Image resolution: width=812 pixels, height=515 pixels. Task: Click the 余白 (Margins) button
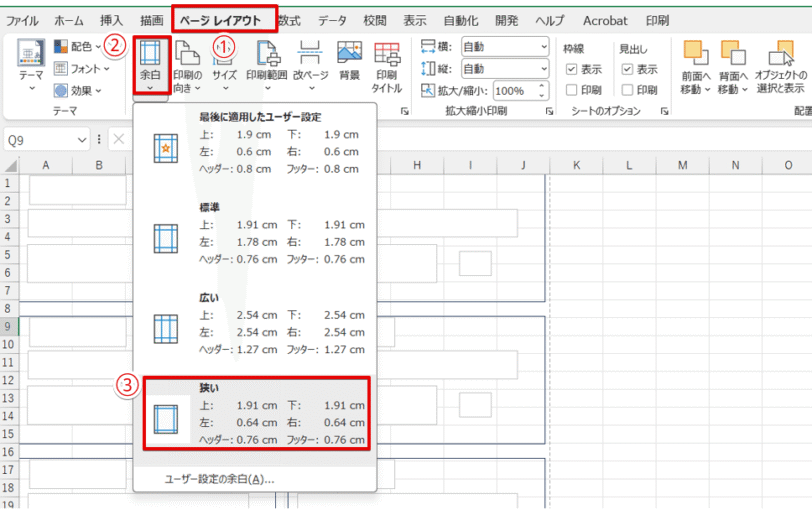click(x=151, y=65)
